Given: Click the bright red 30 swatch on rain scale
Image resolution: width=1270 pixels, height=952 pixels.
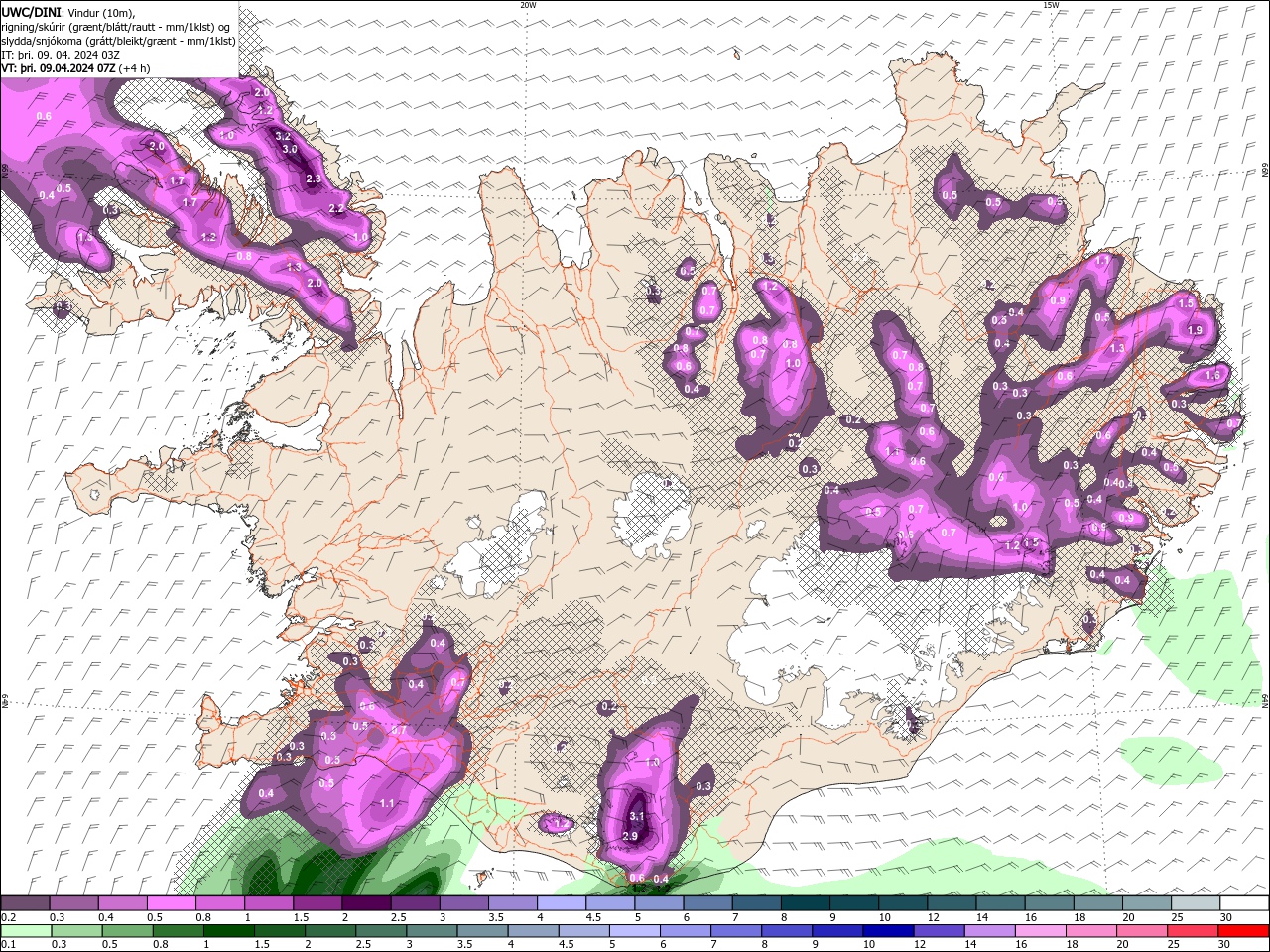Looking at the screenshot, I should pos(1243,931).
